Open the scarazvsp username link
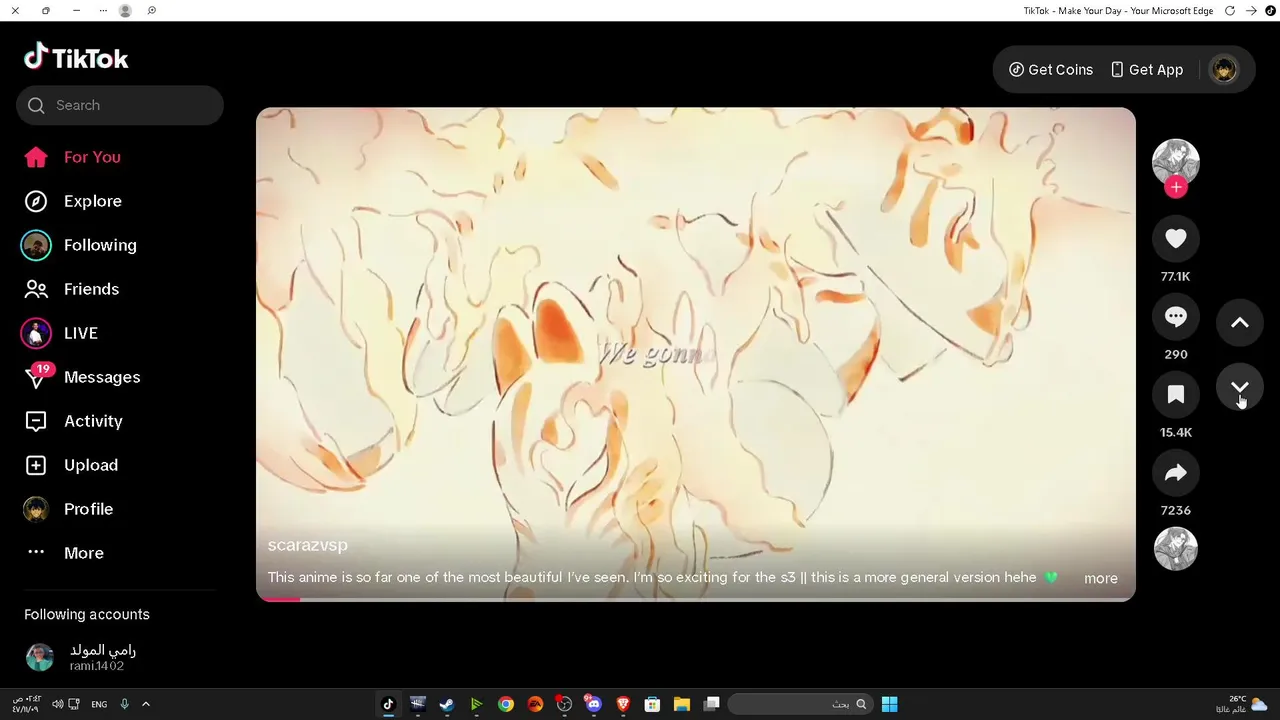1280x720 pixels. [x=308, y=545]
